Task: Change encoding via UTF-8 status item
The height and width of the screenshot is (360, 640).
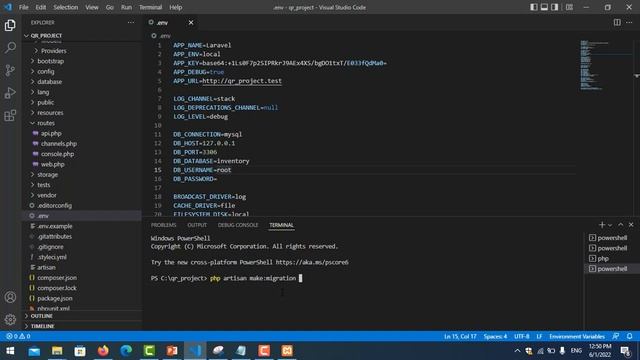Action: tap(522, 336)
